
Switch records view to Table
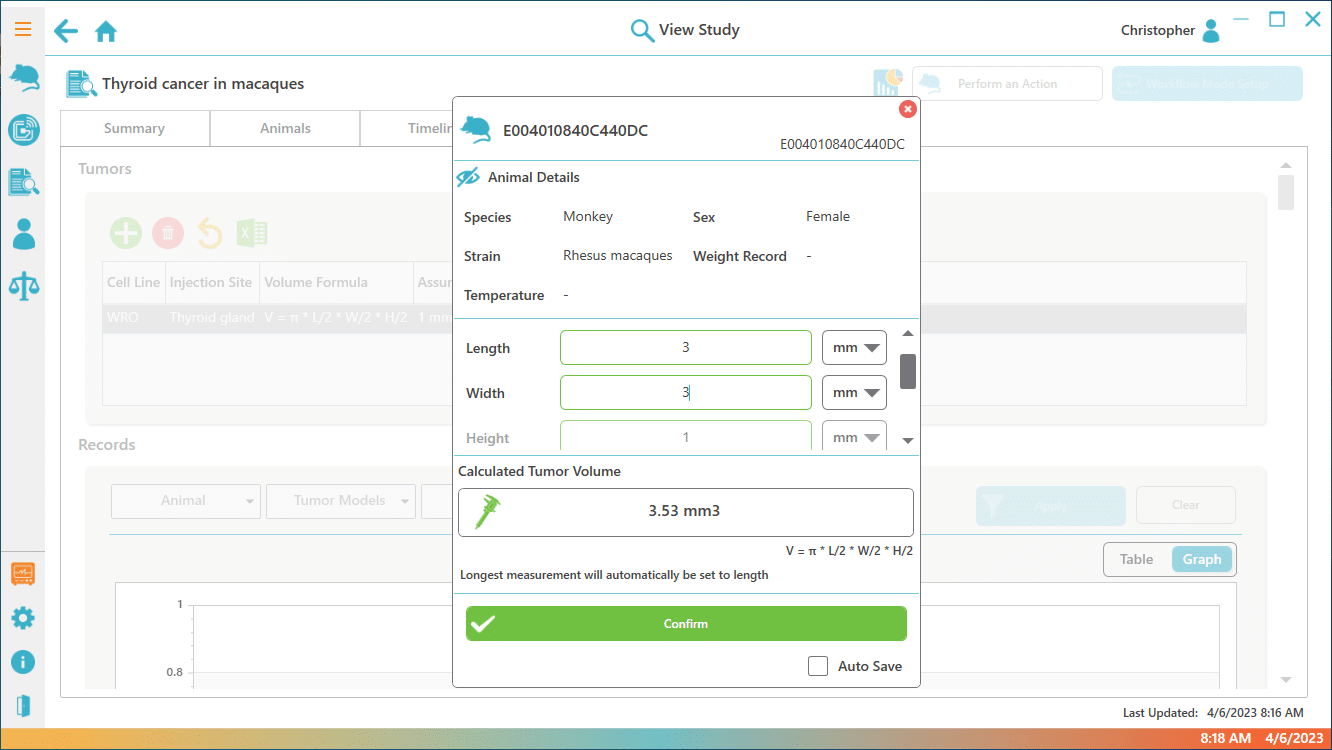(1136, 560)
